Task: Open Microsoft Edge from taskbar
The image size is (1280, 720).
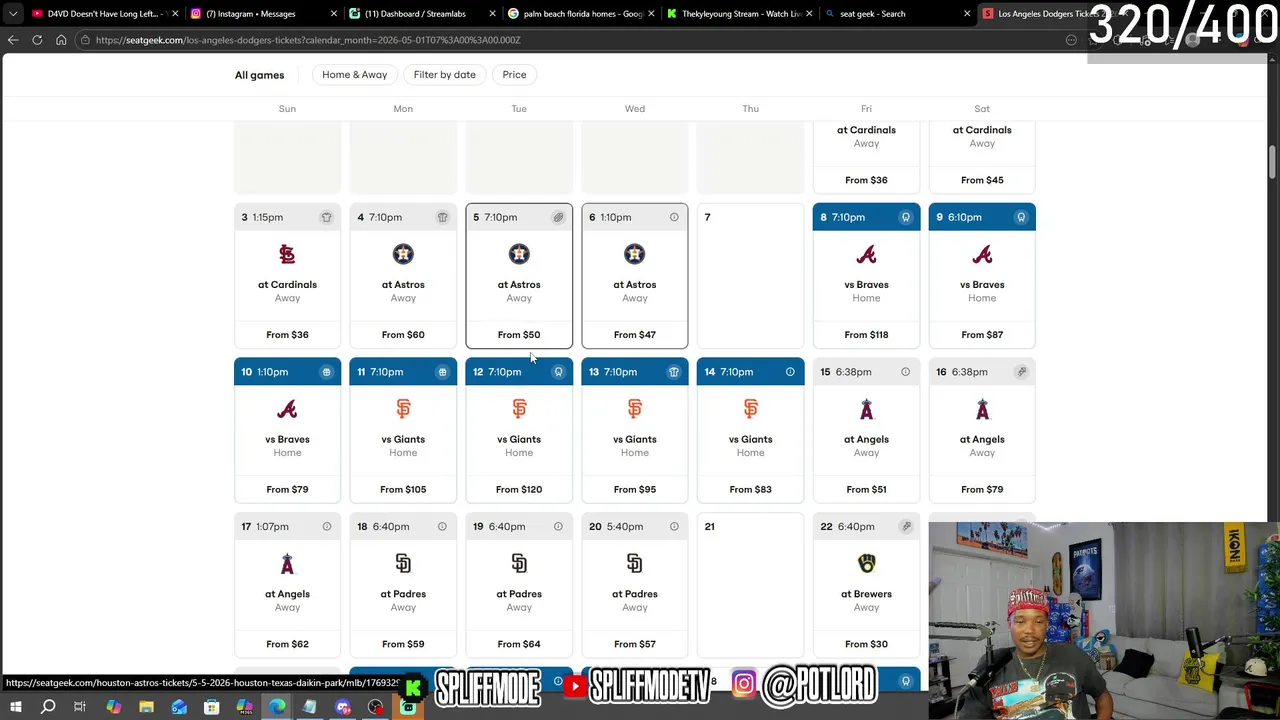Action: [x=277, y=707]
